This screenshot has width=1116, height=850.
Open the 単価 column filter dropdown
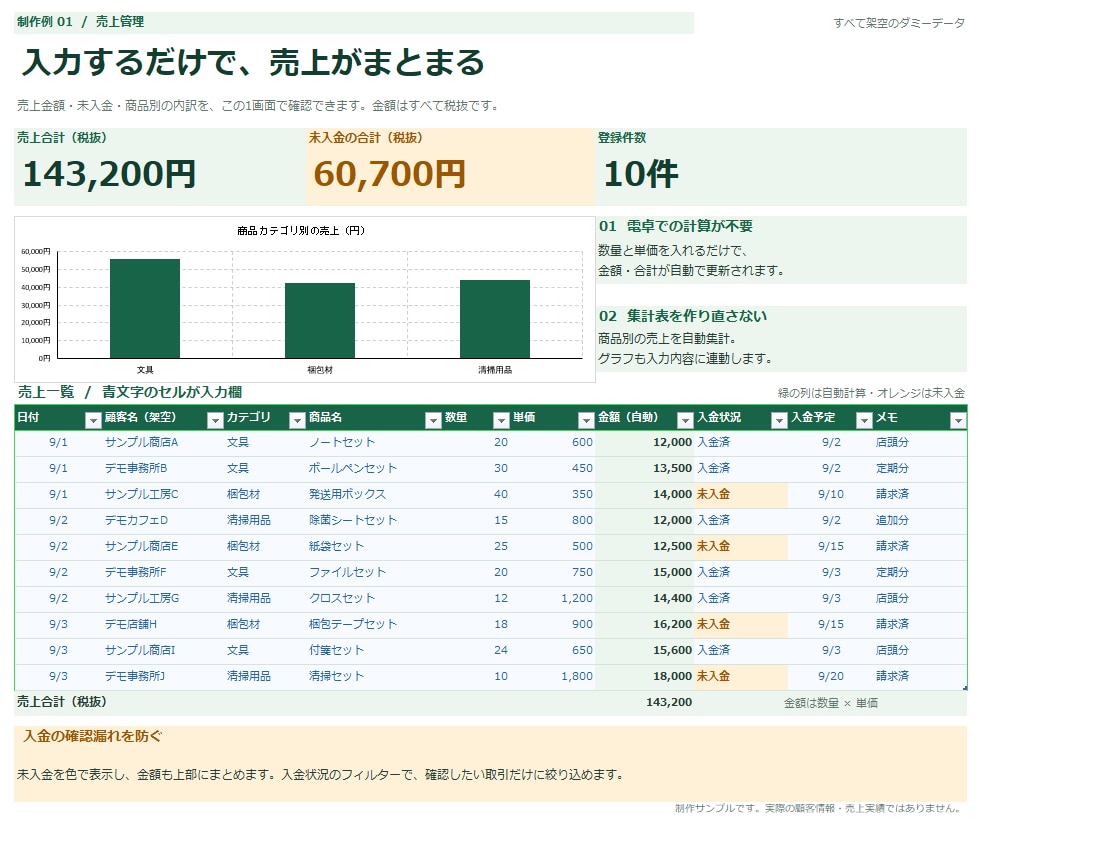click(x=586, y=421)
